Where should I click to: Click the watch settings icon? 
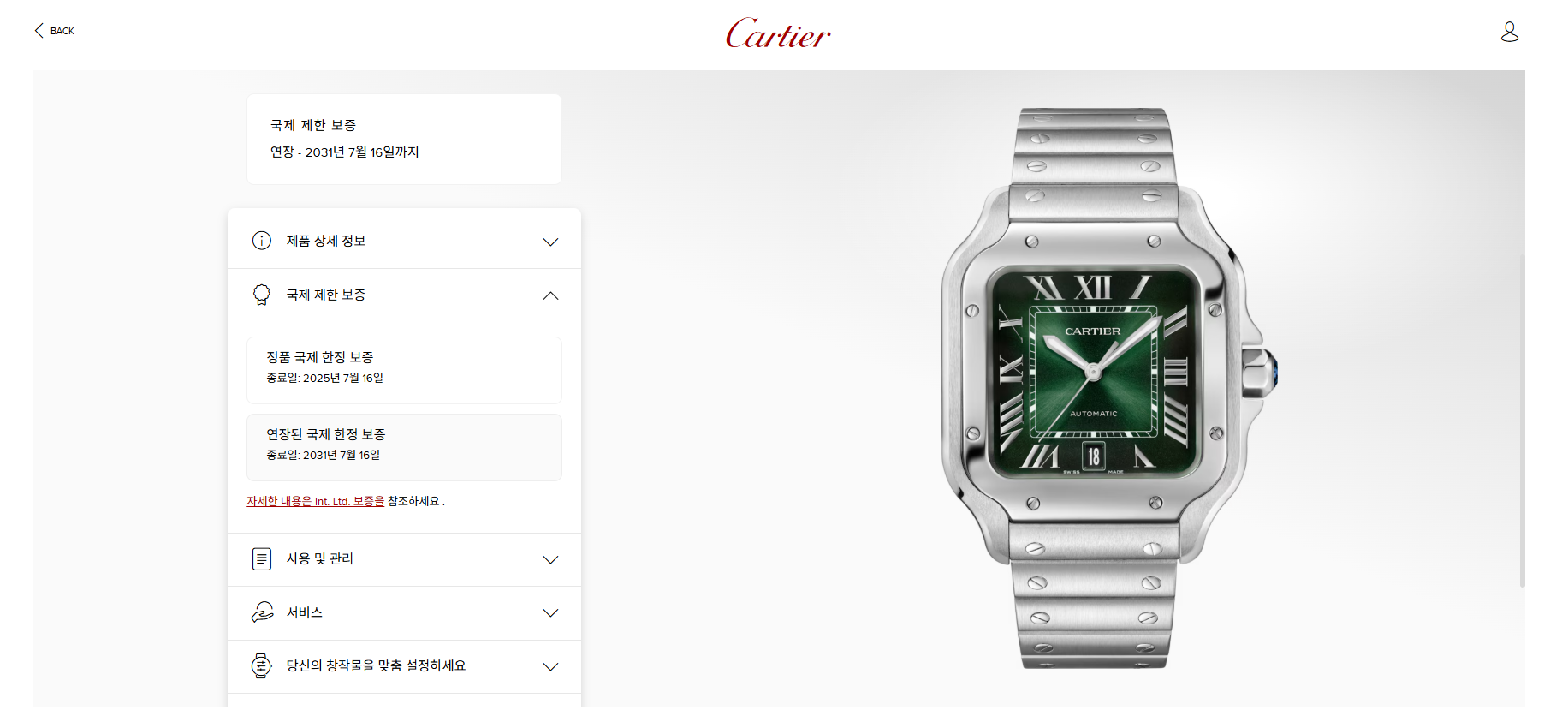point(262,665)
